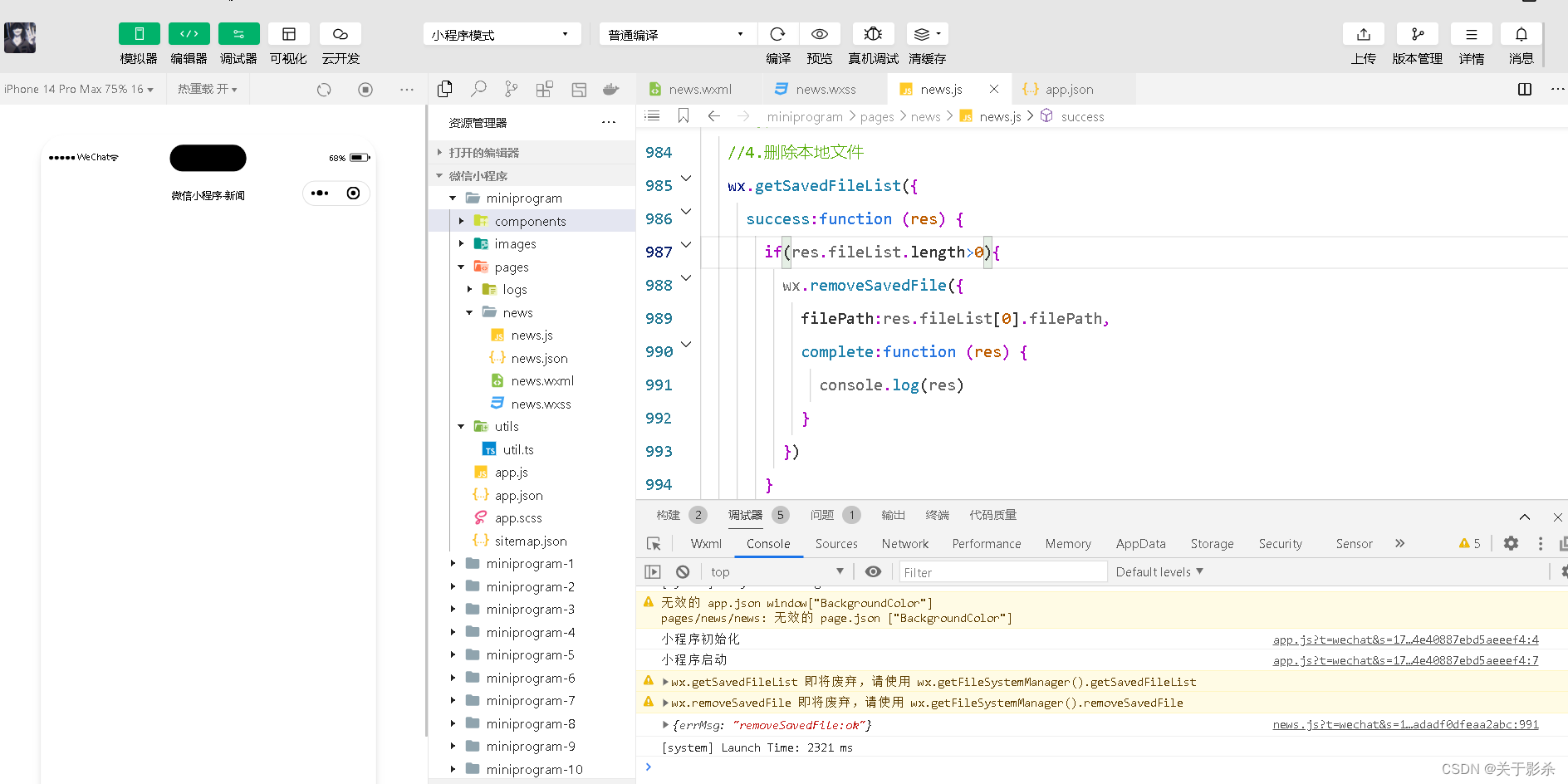This screenshot has height=784, width=1568.
Task: Open the hot reload (热重载) dropdown
Action: tap(208, 89)
